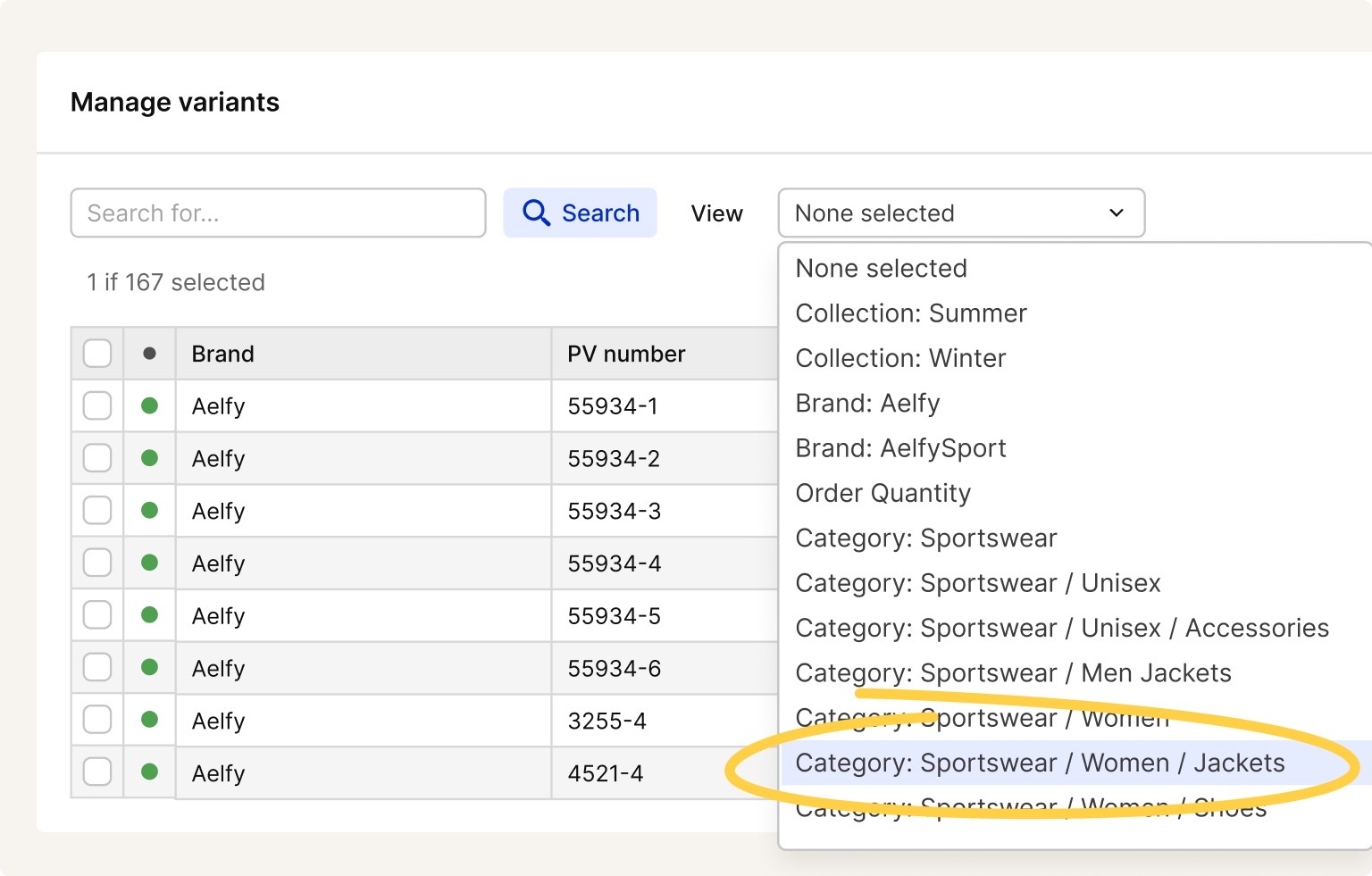The image size is (1372, 876).
Task: Choose Category: Sportswear / Women / Jackets
Action: click(1040, 763)
